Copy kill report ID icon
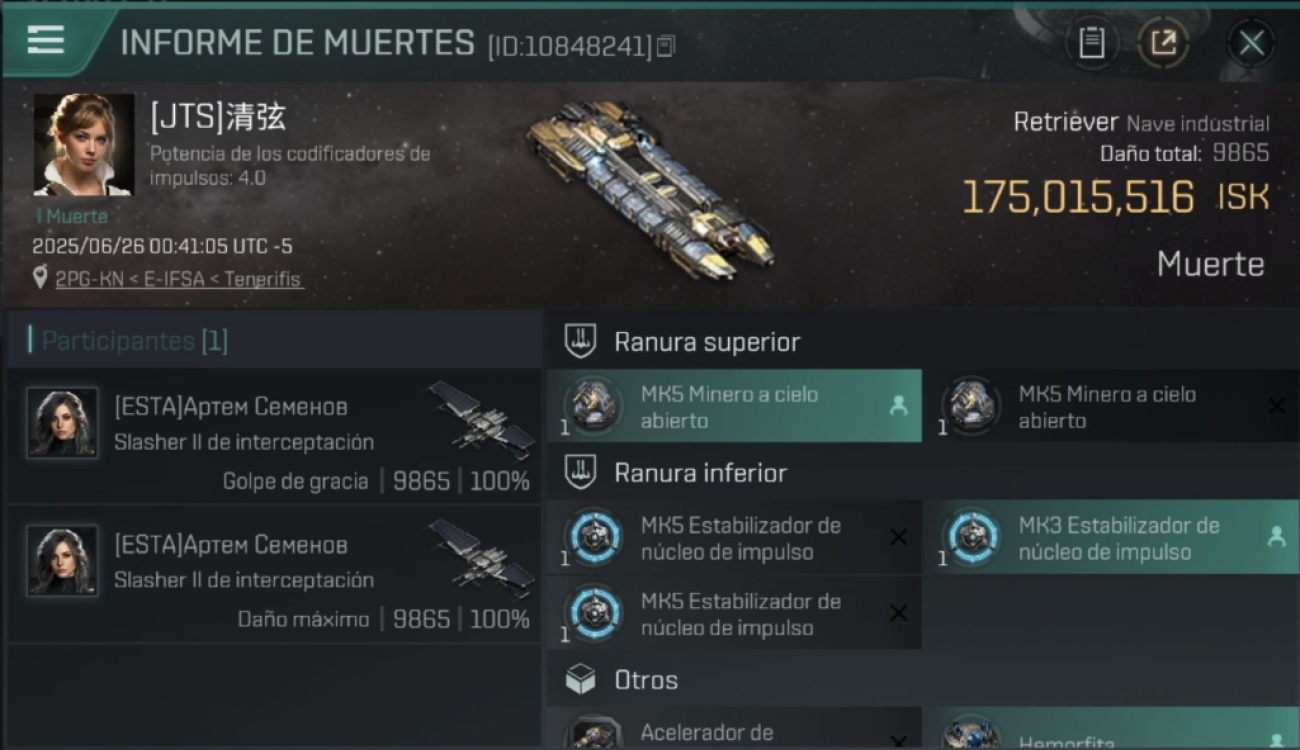 coord(666,45)
